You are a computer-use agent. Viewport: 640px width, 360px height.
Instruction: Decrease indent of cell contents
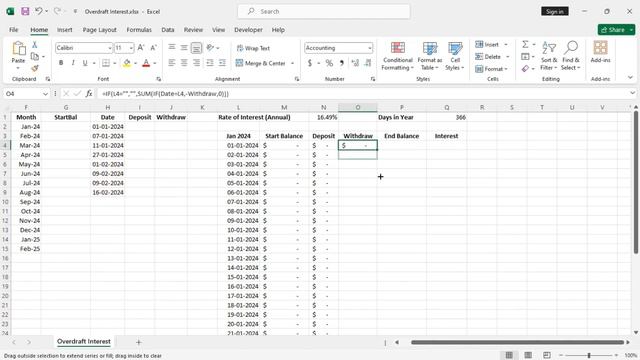click(210, 63)
